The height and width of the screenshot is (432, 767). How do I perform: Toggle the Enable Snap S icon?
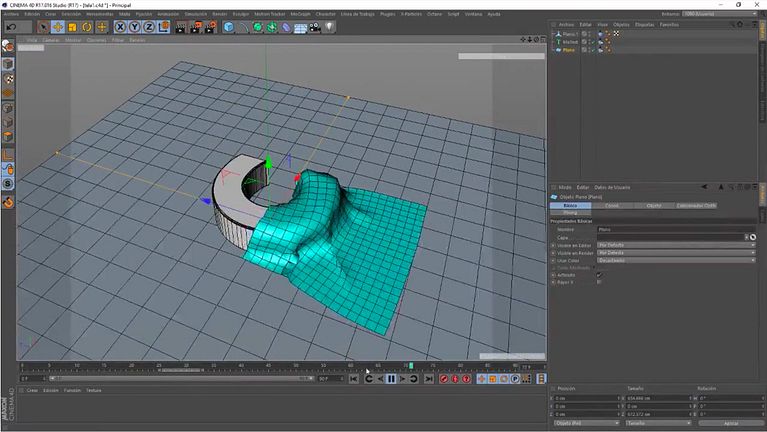coord(8,184)
